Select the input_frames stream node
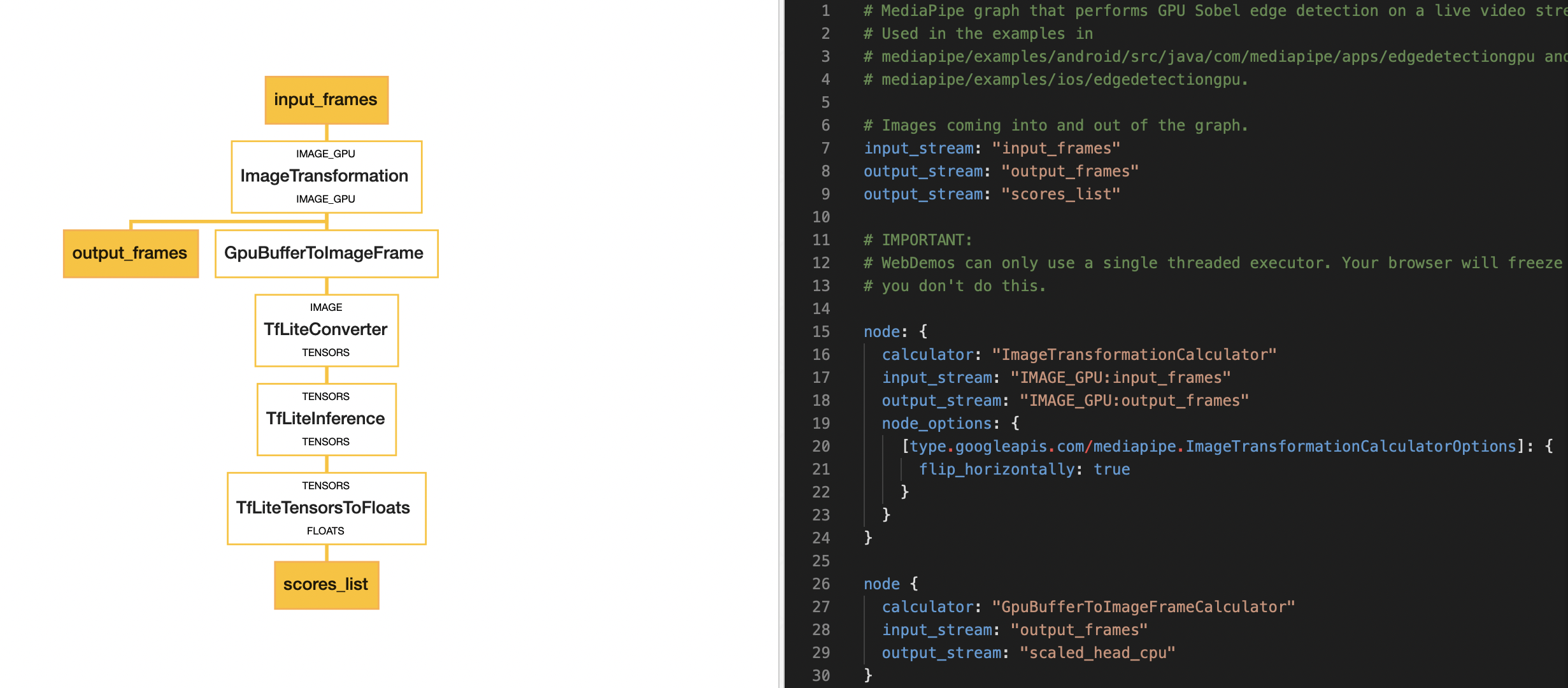The width and height of the screenshot is (1568, 688). [x=326, y=100]
